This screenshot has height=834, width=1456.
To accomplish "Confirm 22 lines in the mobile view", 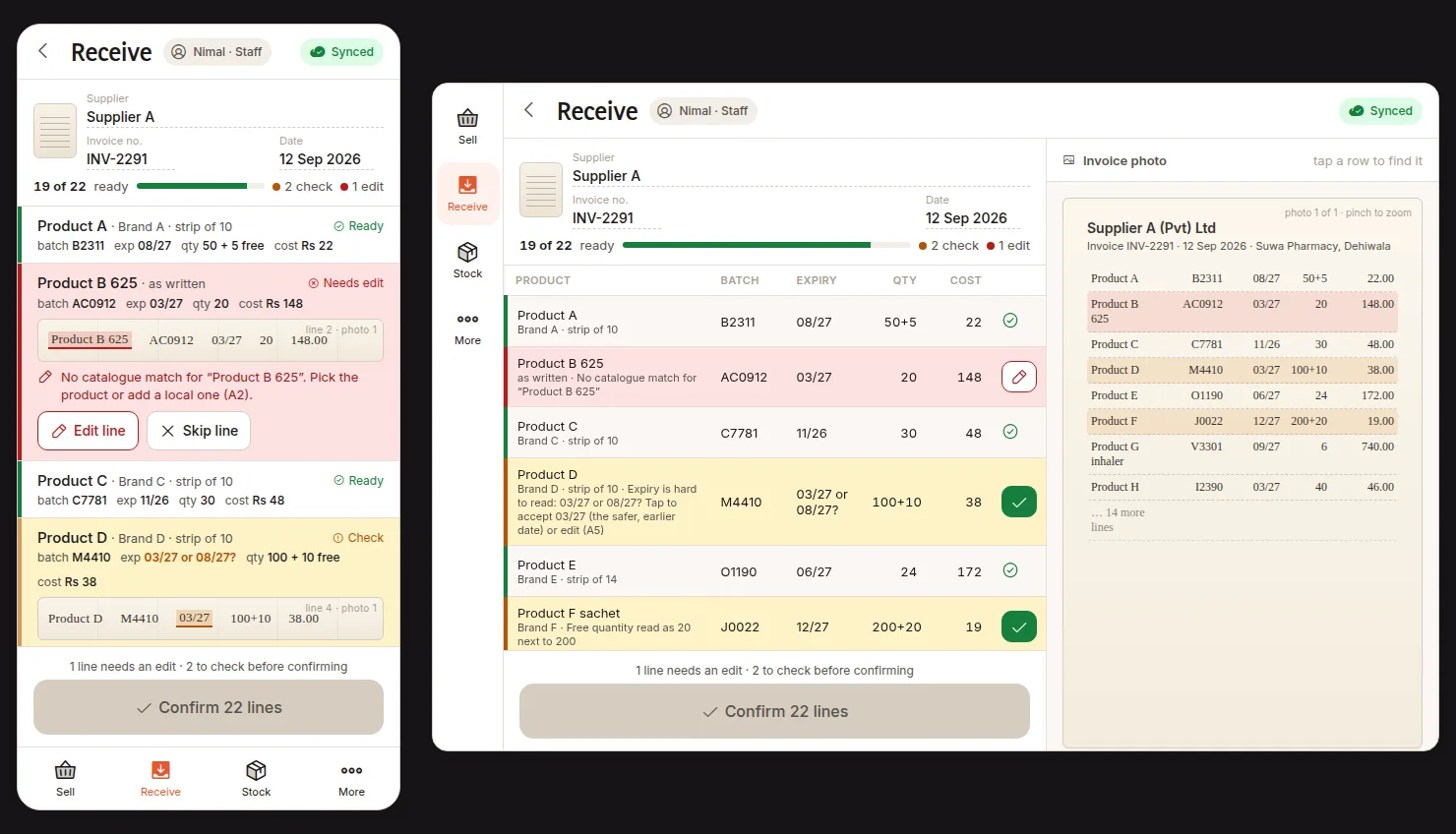I will (x=209, y=707).
